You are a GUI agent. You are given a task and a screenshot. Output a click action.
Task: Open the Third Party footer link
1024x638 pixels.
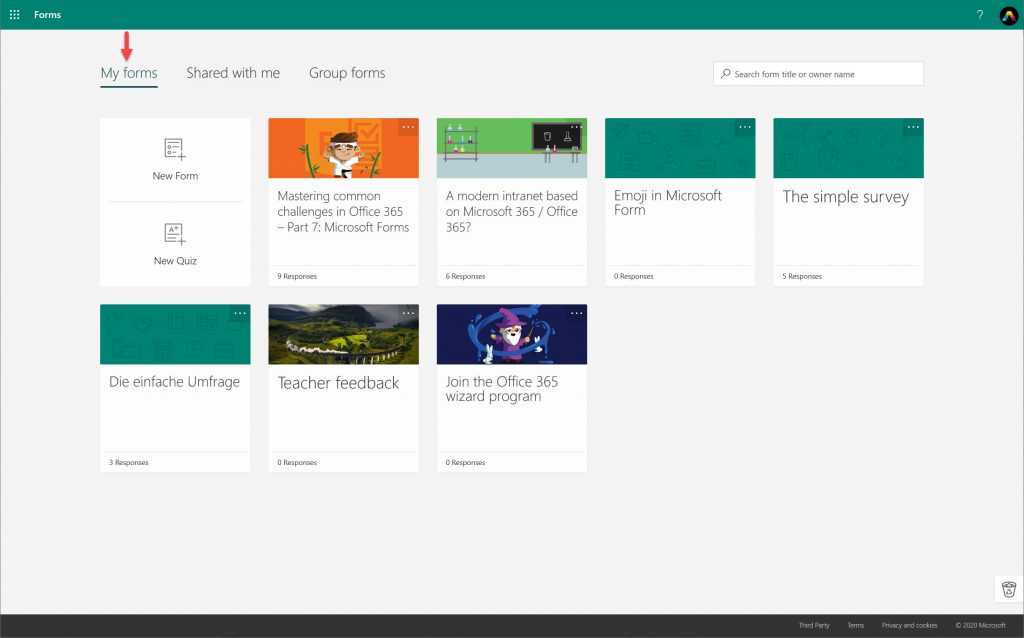pyautogui.click(x=814, y=626)
